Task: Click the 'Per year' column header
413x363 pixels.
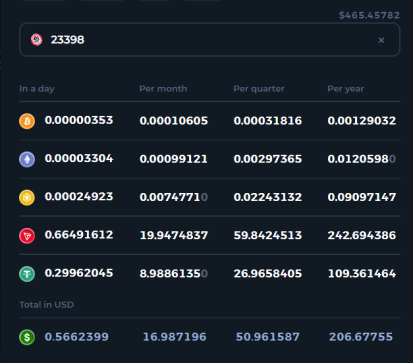Action: [x=346, y=89]
